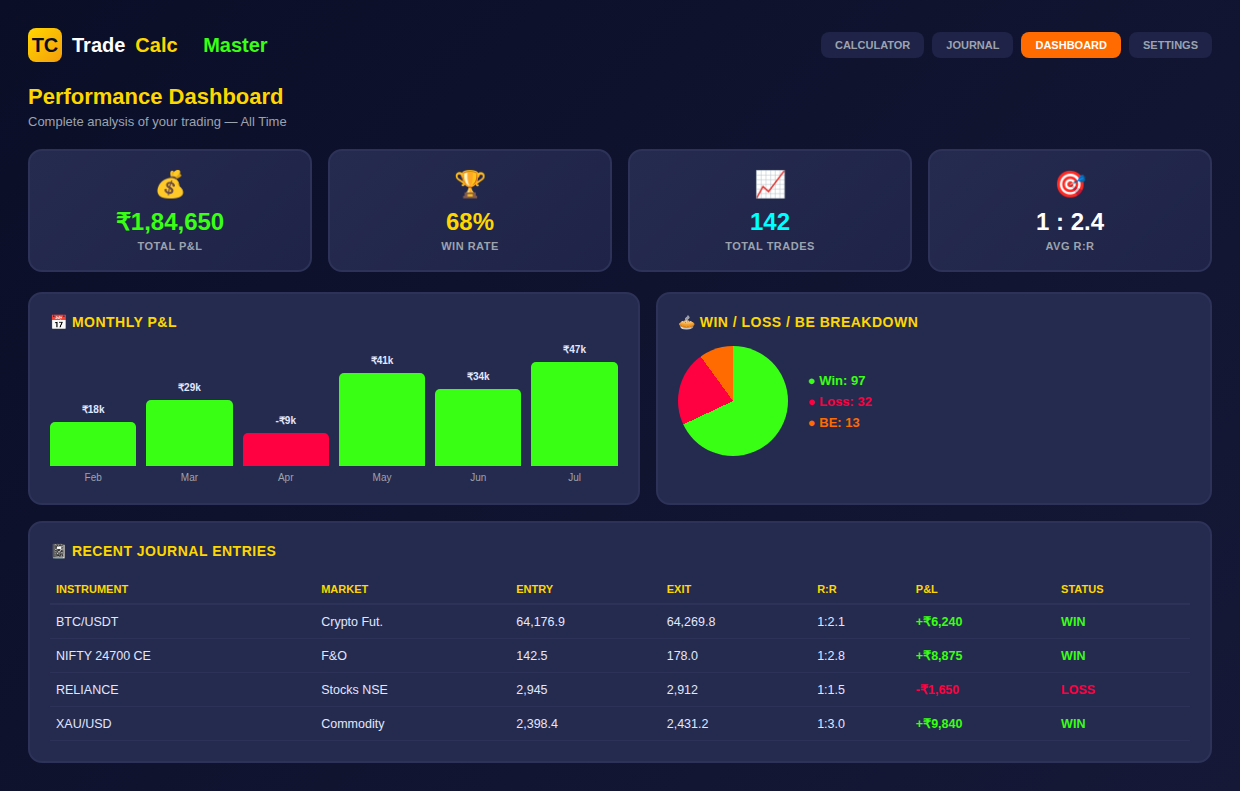Click the ₹1,84,650 Total P&L value
1240x791 pixels.
tap(170, 222)
